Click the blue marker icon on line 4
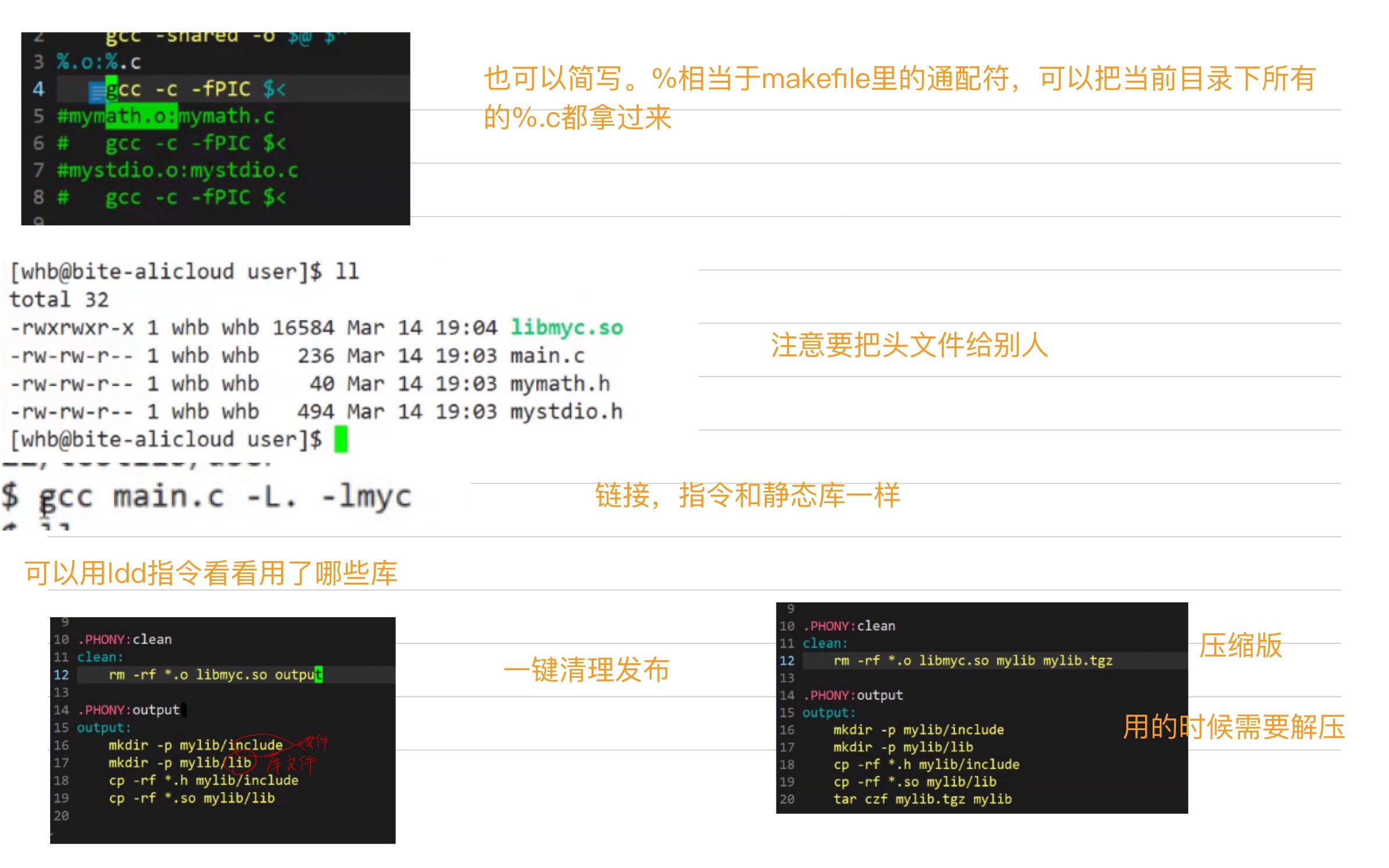 (97, 91)
